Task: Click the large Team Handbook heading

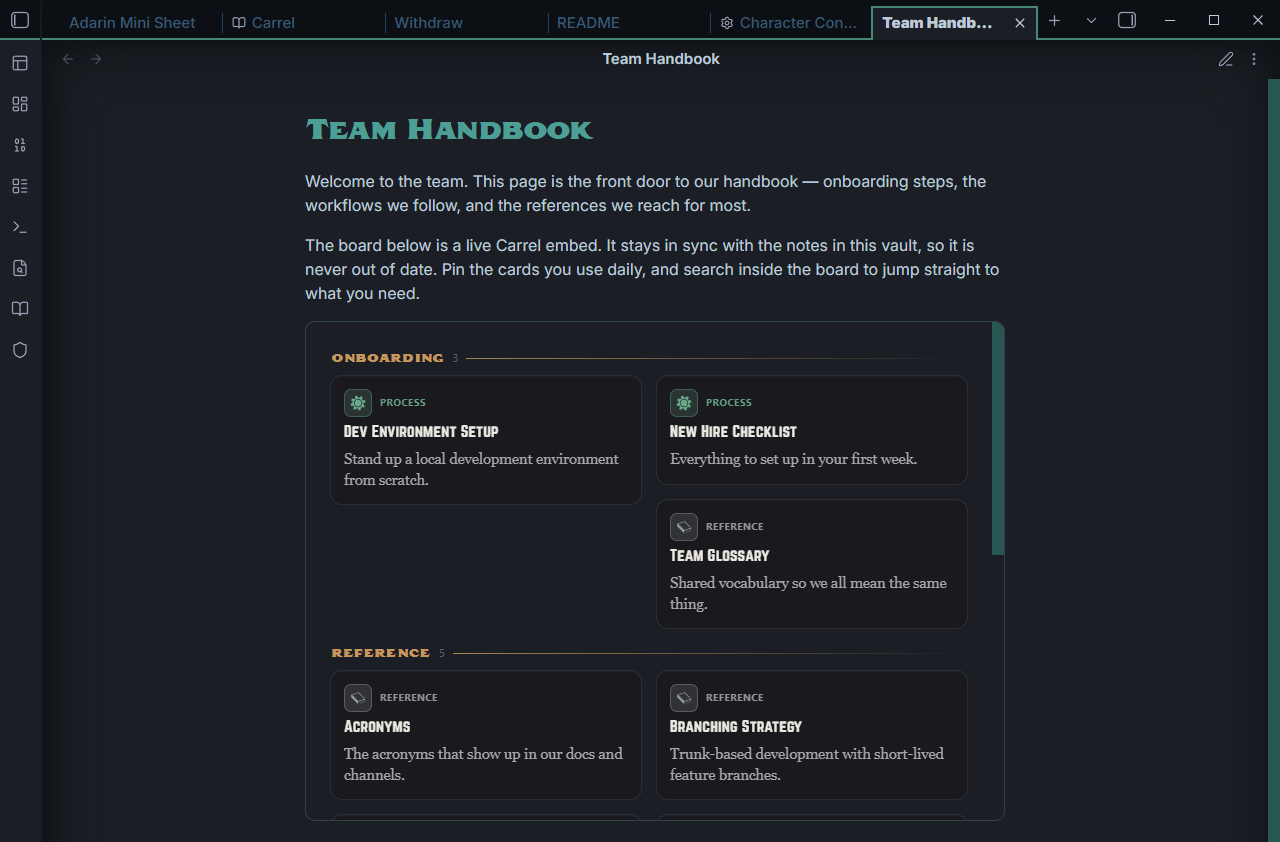Action: click(449, 130)
